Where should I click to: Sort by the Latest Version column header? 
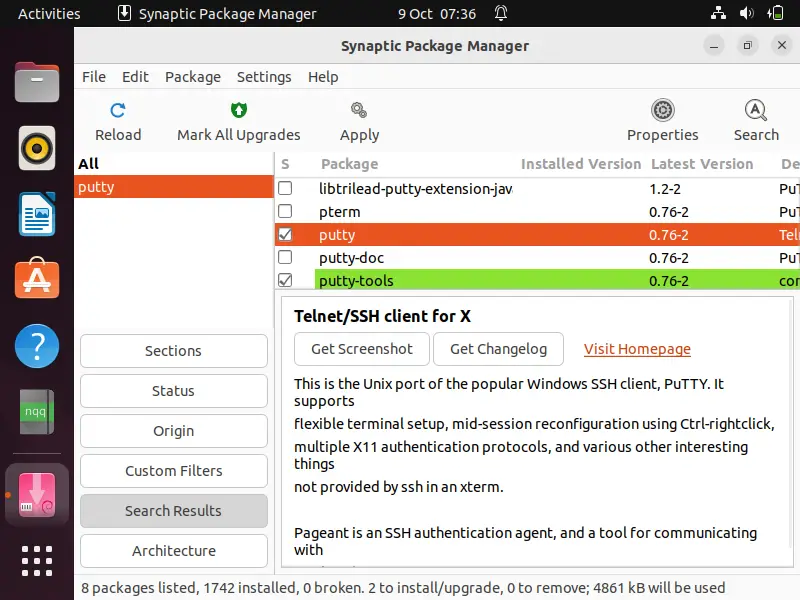coord(702,164)
